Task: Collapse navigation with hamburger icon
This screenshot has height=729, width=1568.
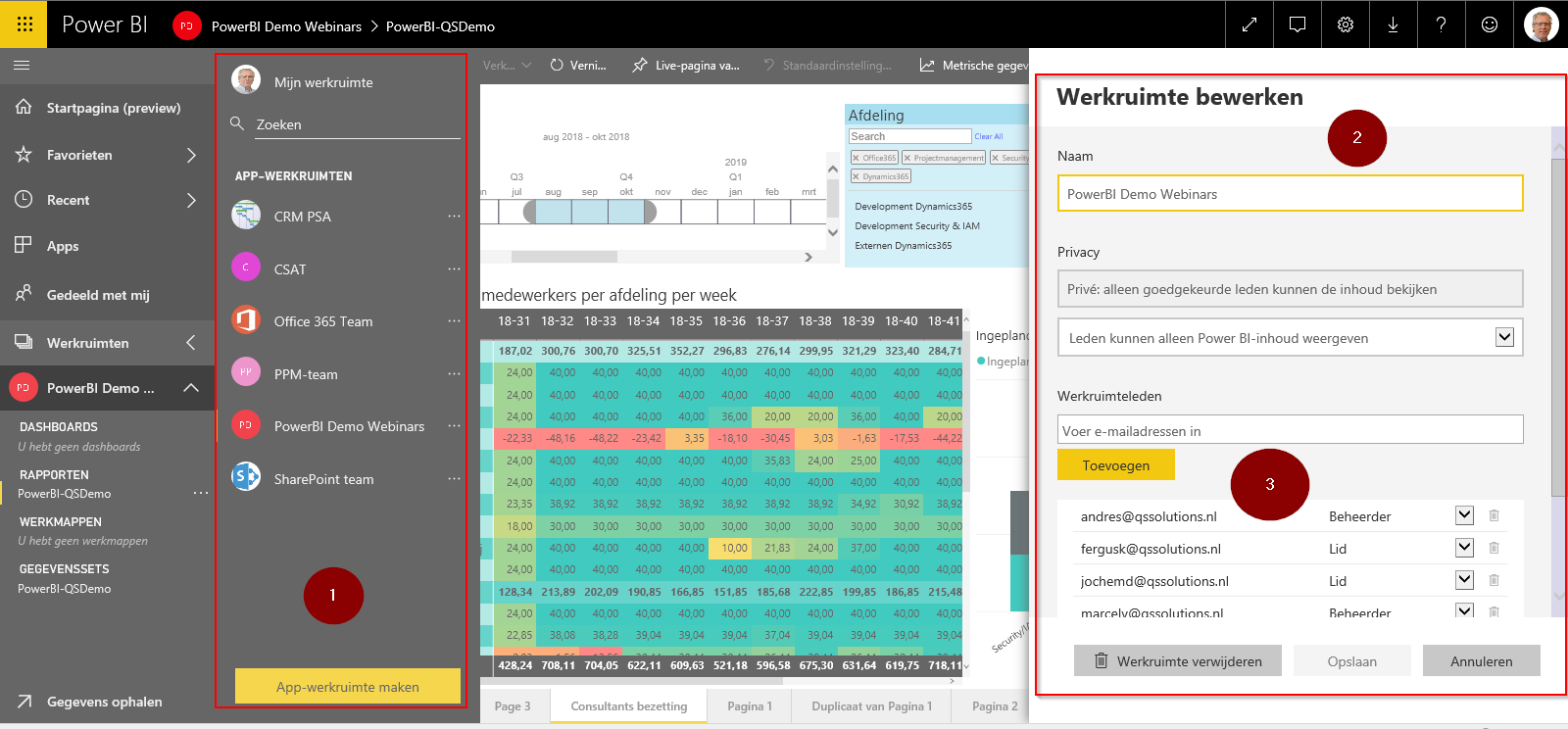Action: [x=22, y=66]
